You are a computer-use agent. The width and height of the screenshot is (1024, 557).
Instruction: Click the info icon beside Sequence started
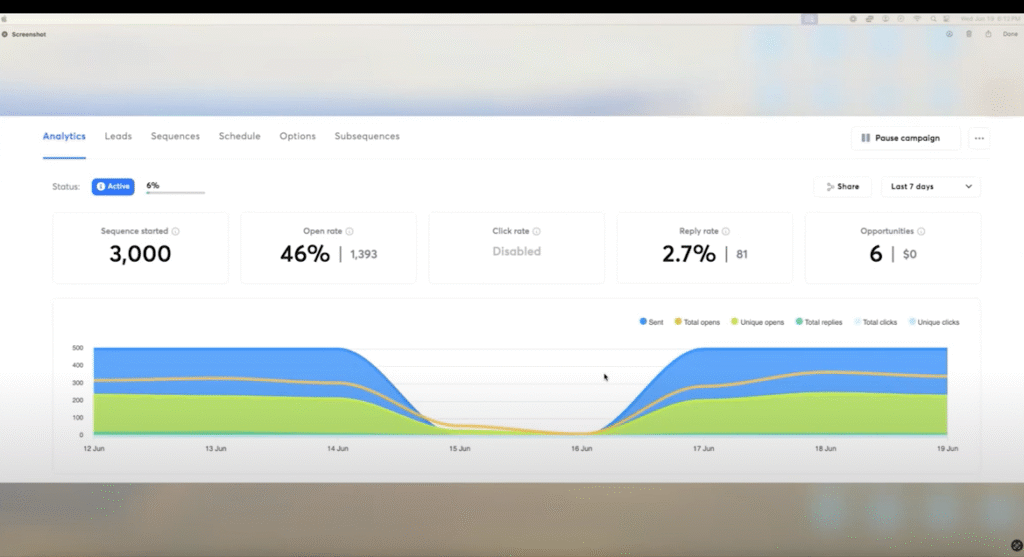click(x=176, y=231)
